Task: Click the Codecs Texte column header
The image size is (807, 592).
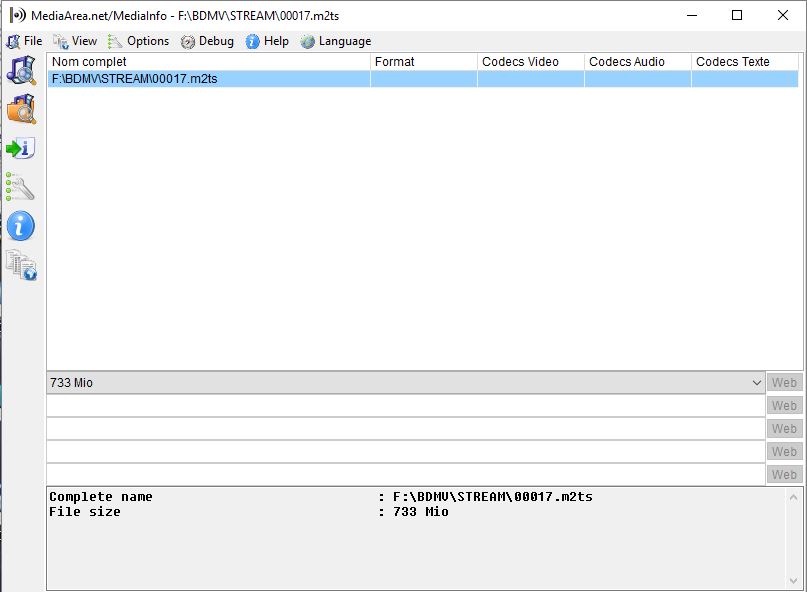Action: coord(745,62)
